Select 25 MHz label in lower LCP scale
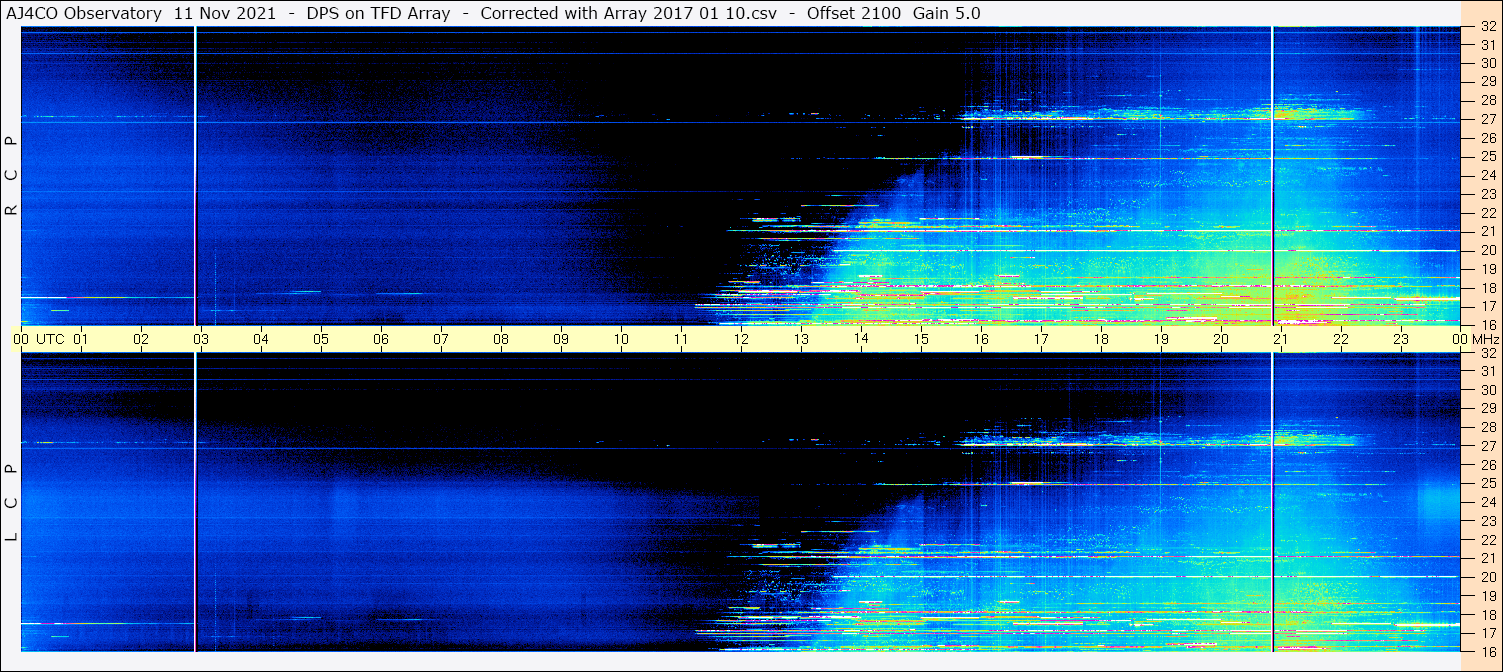 pyautogui.click(x=1488, y=484)
